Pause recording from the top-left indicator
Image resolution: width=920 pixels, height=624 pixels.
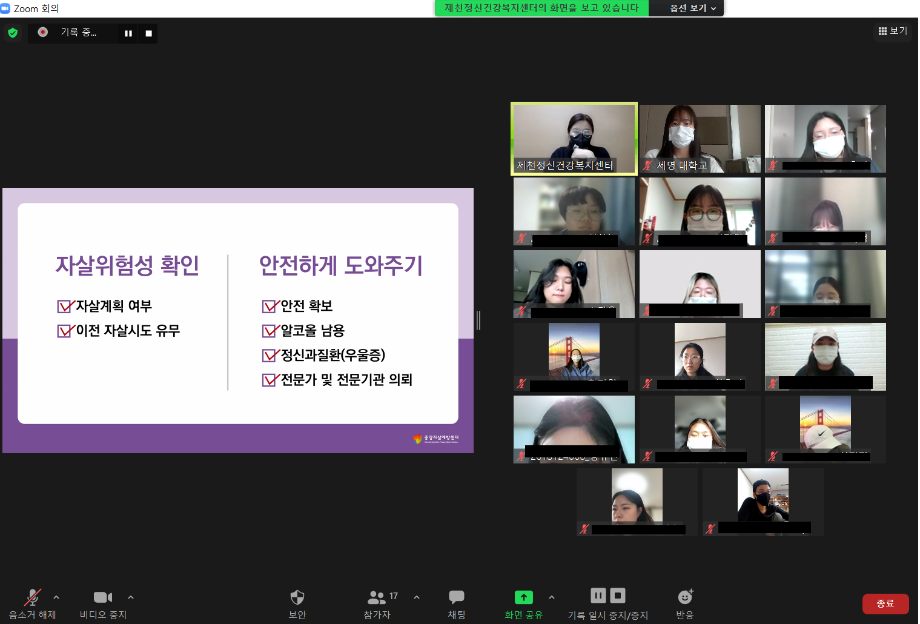(x=128, y=33)
